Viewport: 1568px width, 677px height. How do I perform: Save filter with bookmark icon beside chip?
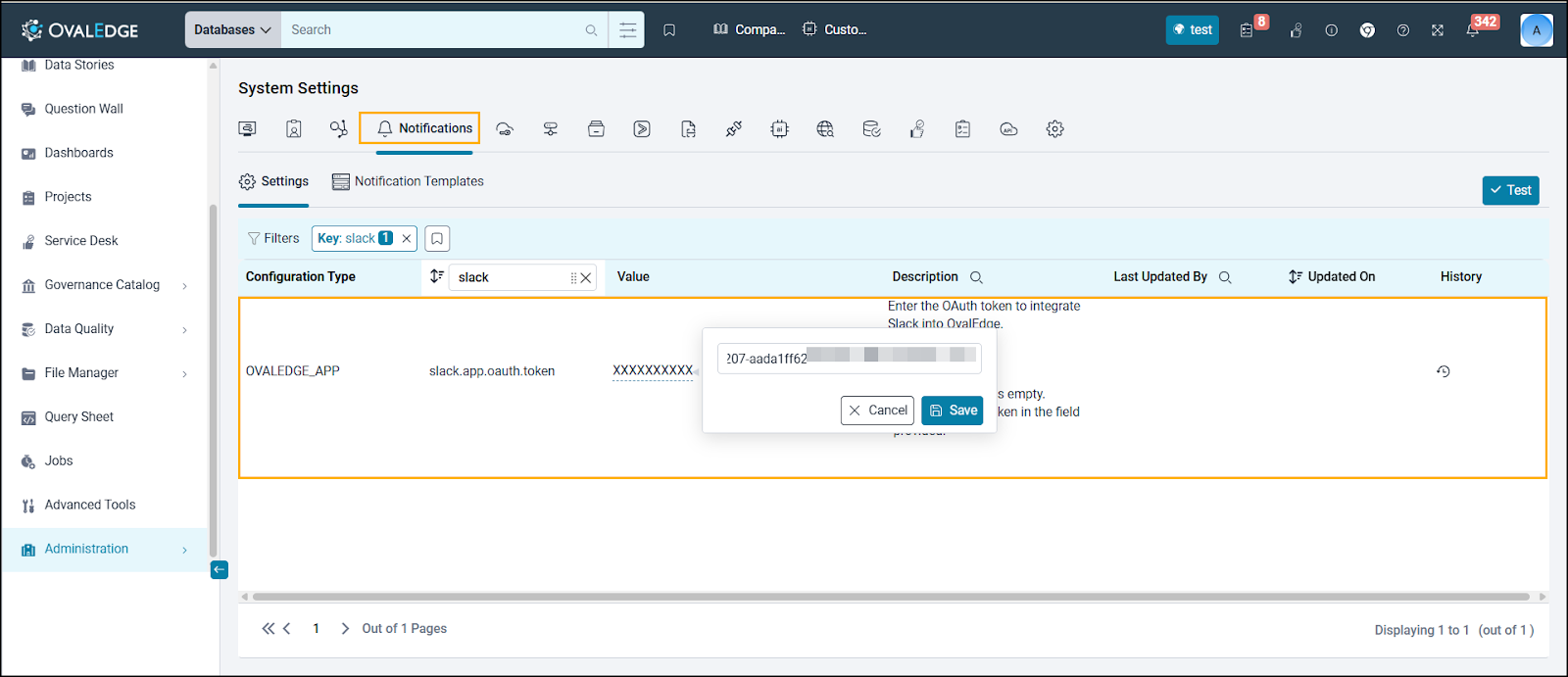click(x=437, y=238)
